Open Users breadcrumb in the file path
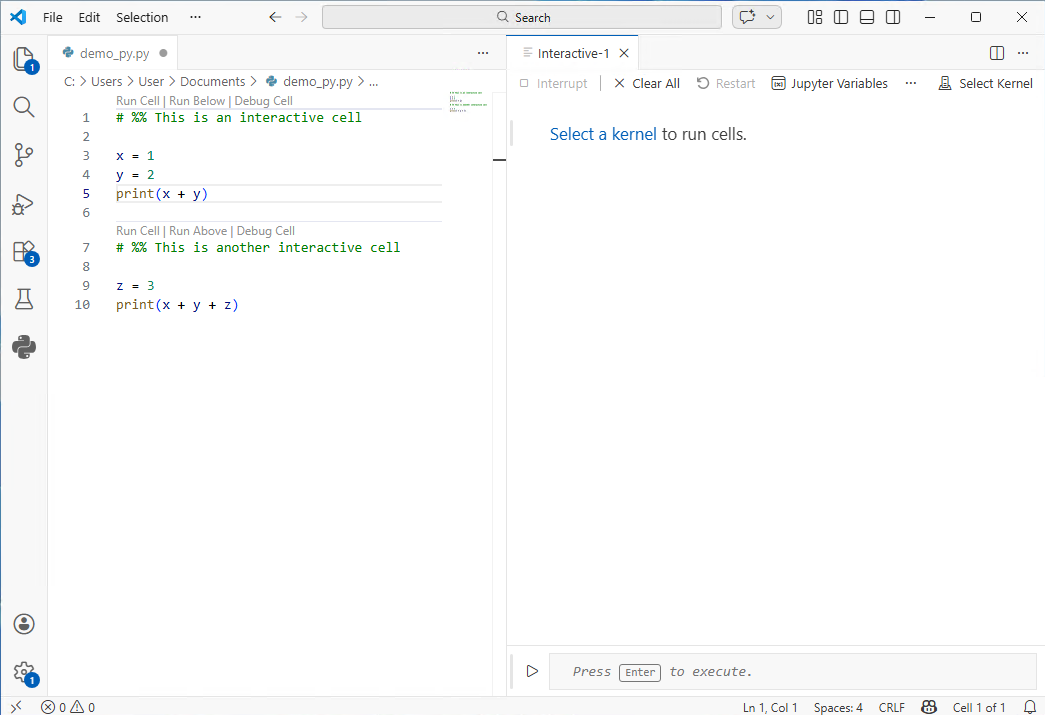The height and width of the screenshot is (715, 1045). pyautogui.click(x=105, y=81)
